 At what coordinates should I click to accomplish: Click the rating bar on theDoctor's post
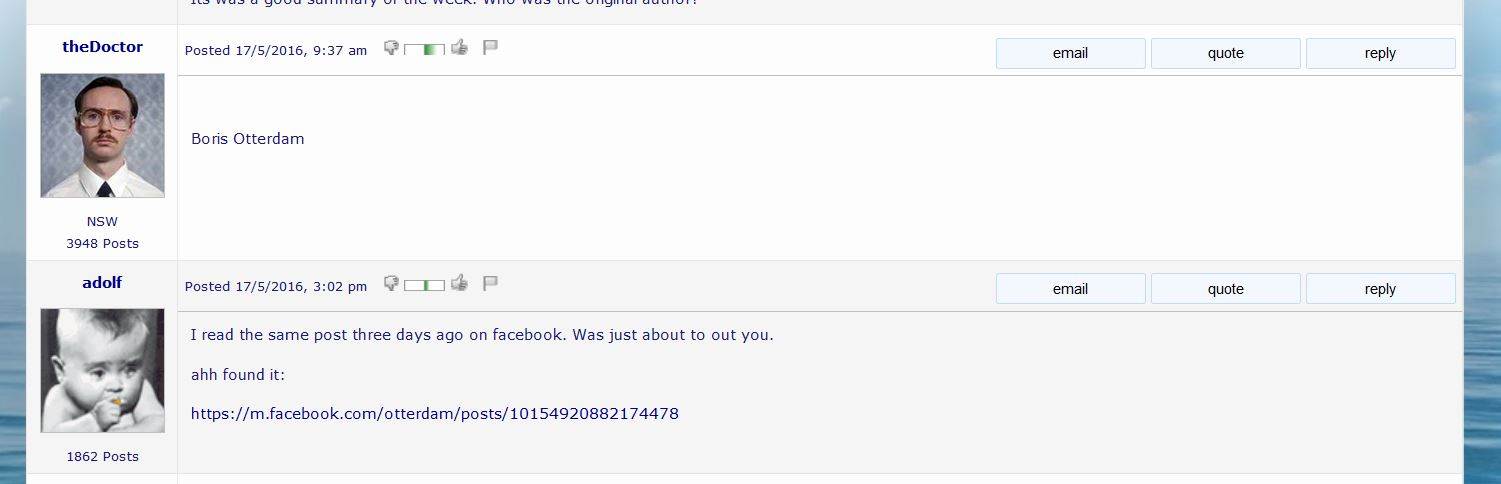click(x=424, y=49)
